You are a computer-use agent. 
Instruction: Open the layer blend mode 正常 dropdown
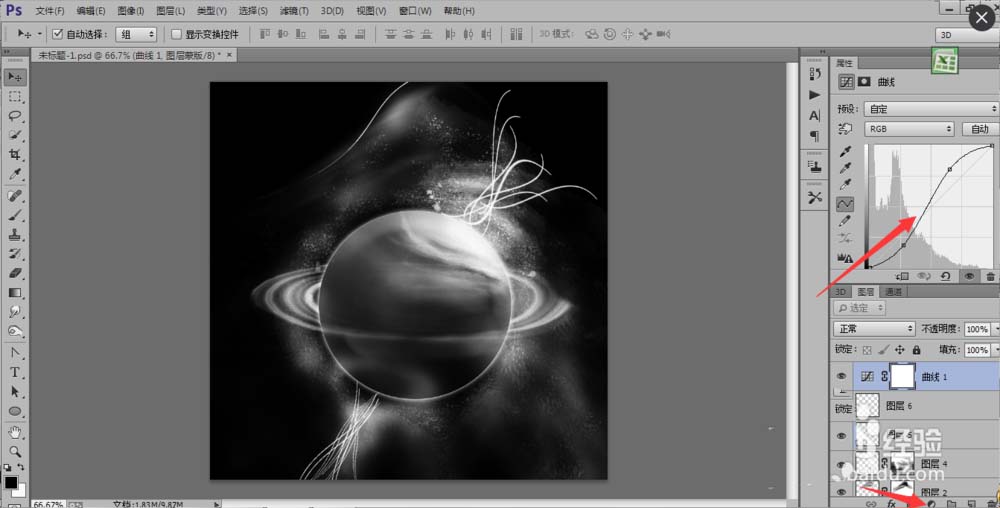(876, 329)
